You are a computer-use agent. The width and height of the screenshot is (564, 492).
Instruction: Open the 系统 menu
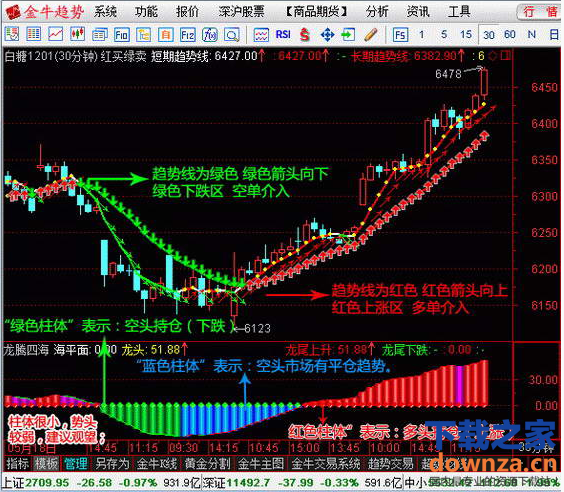pos(105,12)
